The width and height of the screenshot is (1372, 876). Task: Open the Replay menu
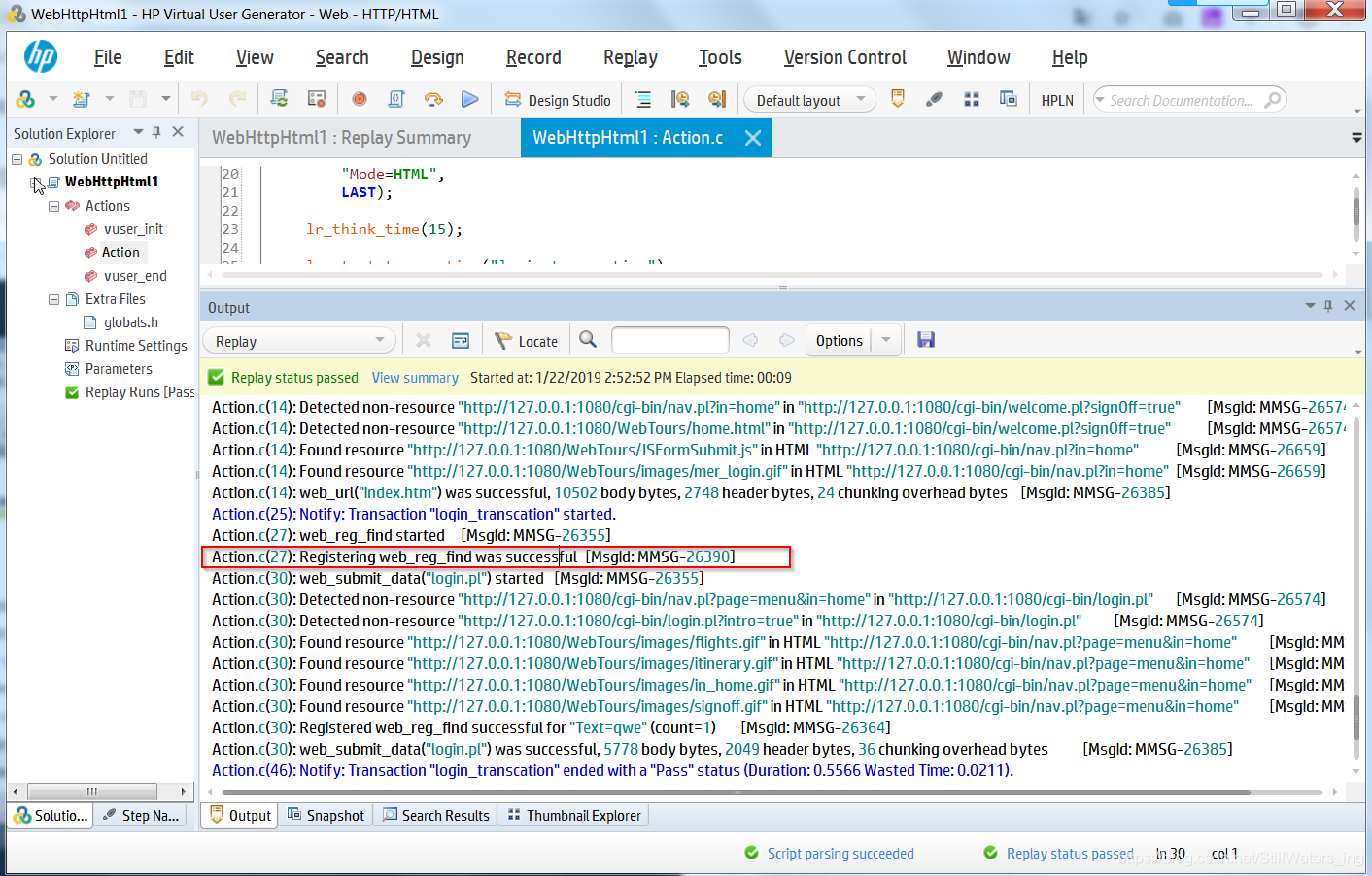tap(630, 57)
